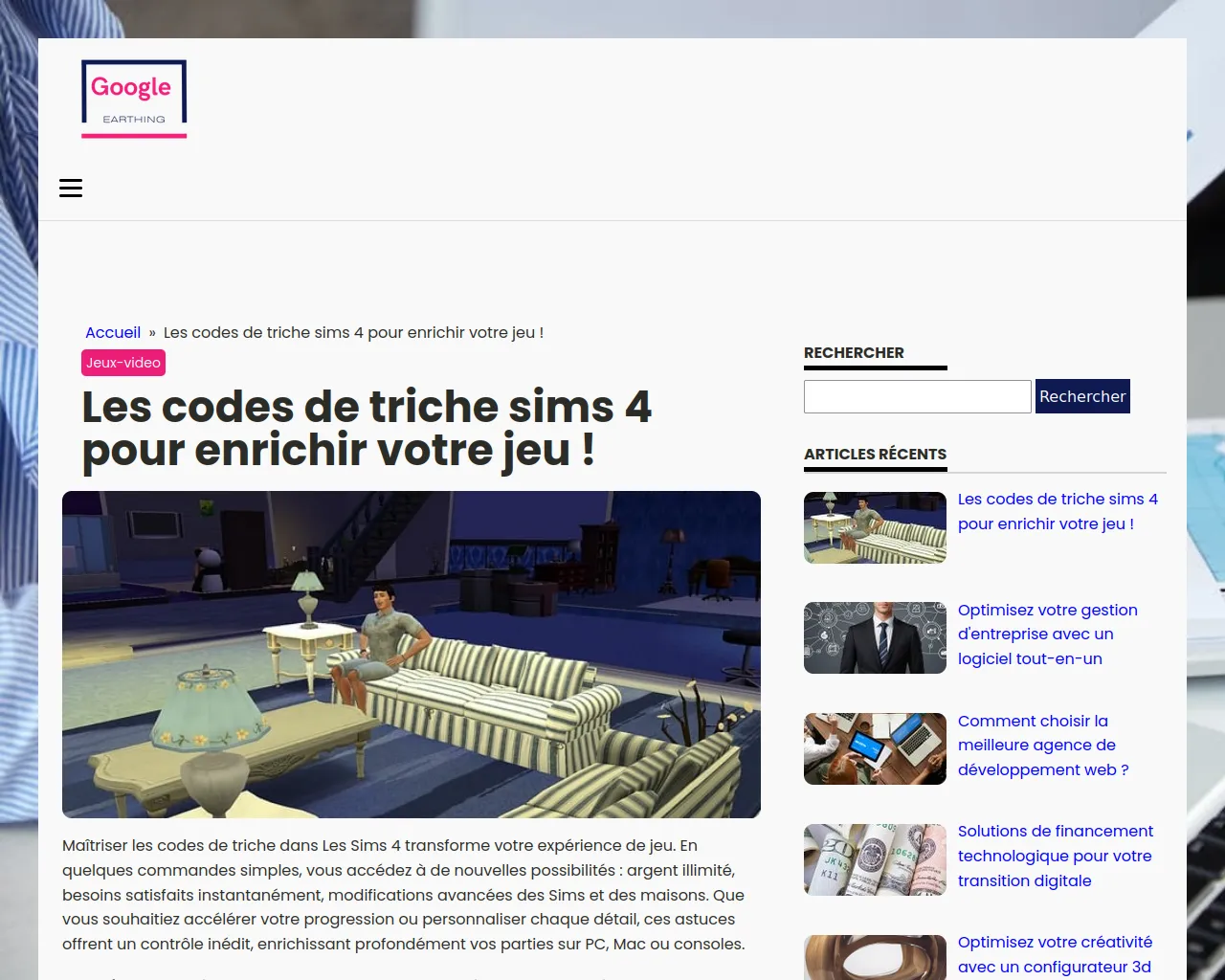Open thumbnail for configurateur 3d article
Image resolution: width=1225 pixels, height=980 pixels.
875,958
